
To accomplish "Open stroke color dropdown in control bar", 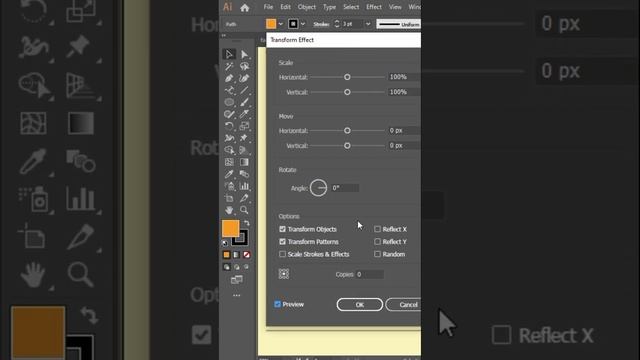I will [303, 24].
